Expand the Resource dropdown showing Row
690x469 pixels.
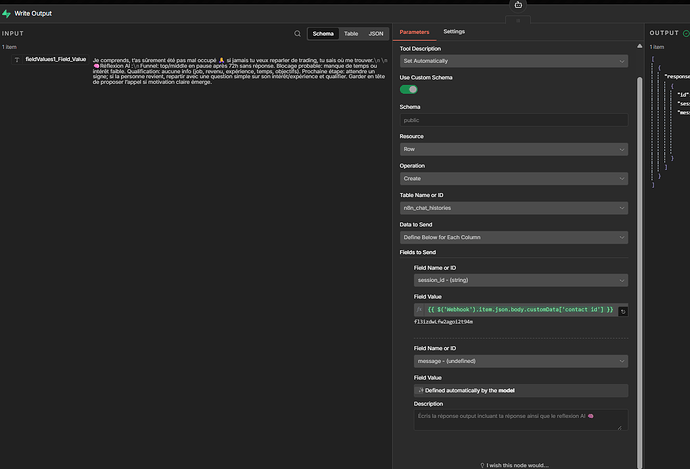(x=513, y=150)
